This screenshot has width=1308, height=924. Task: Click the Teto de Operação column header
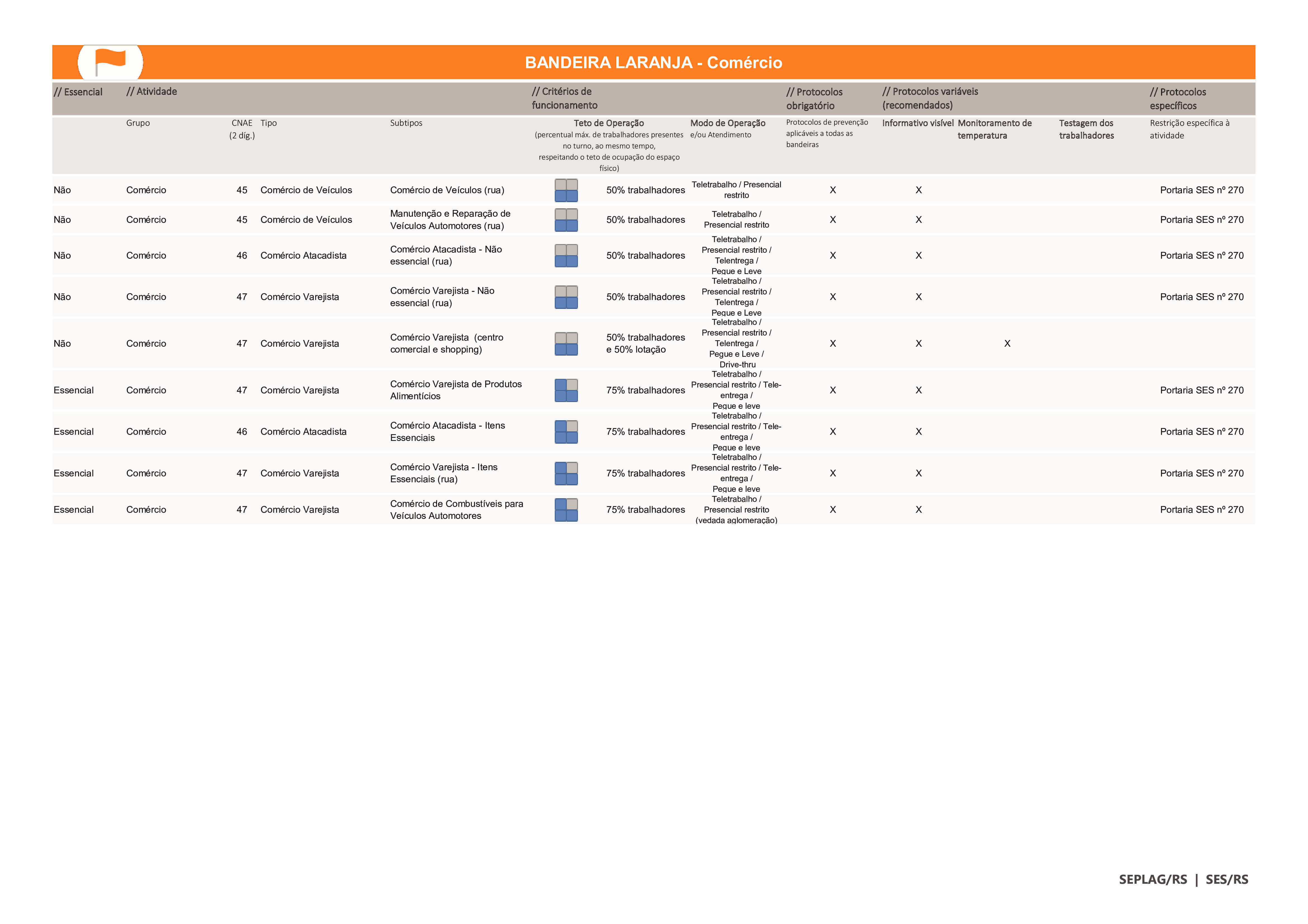click(608, 123)
